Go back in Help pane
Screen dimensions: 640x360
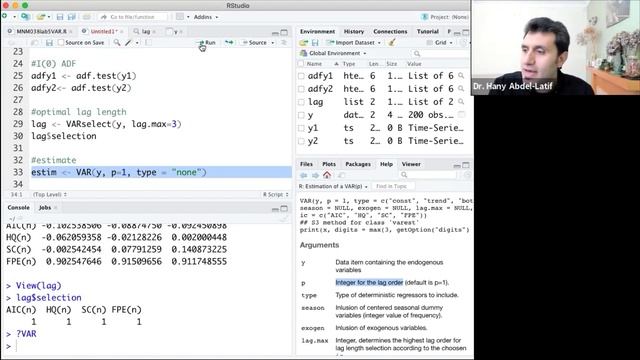tap(304, 175)
